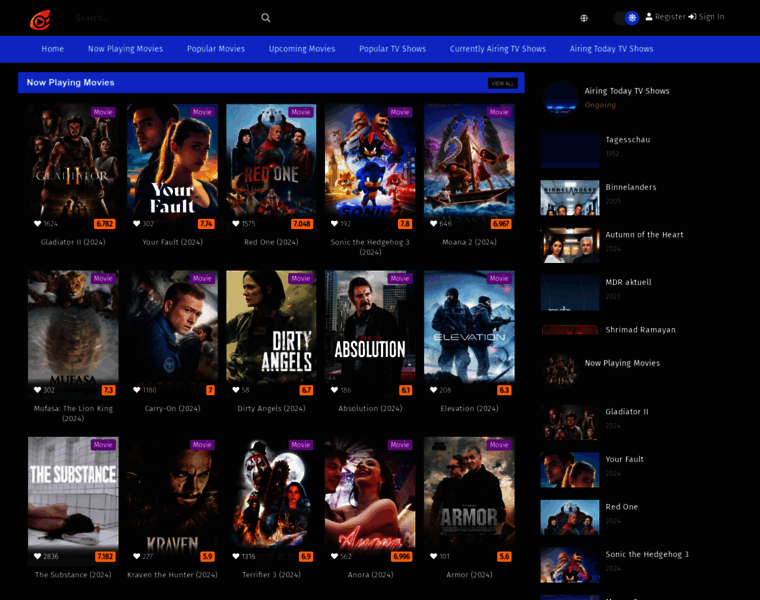Viewport: 760px width, 600px height.
Task: Click the heart icon on Moana 2
Action: point(434,223)
